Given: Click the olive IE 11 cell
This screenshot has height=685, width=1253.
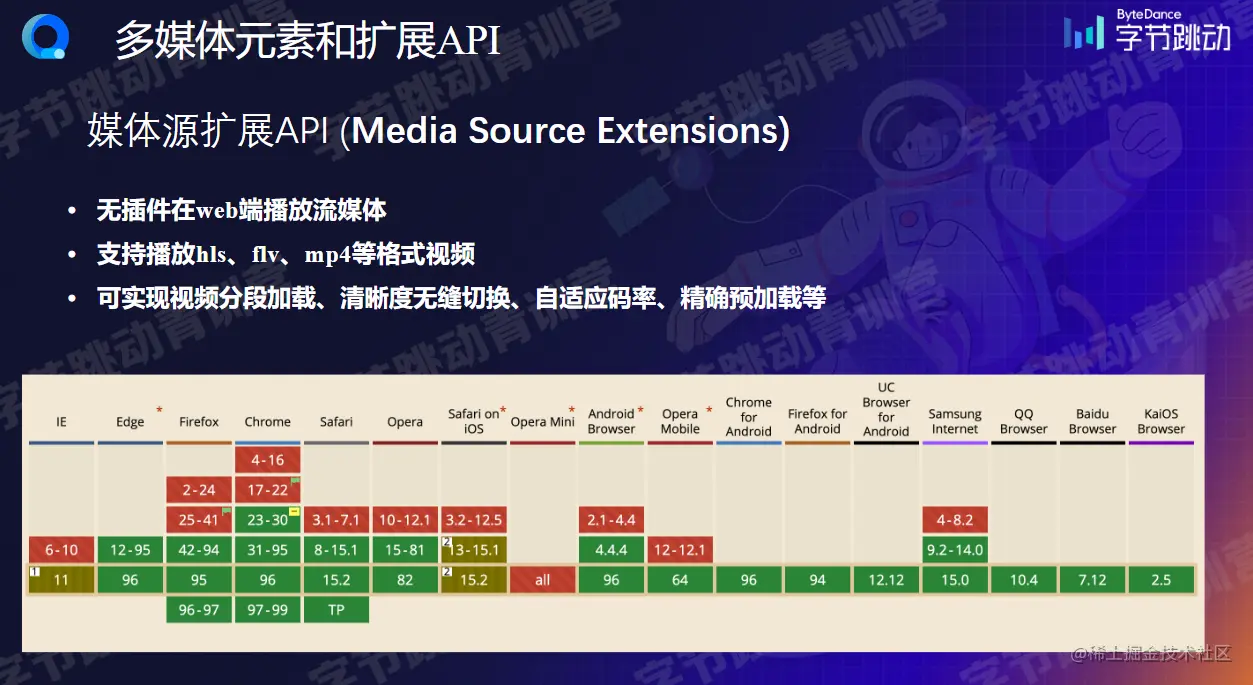Looking at the screenshot, I should 61,580.
